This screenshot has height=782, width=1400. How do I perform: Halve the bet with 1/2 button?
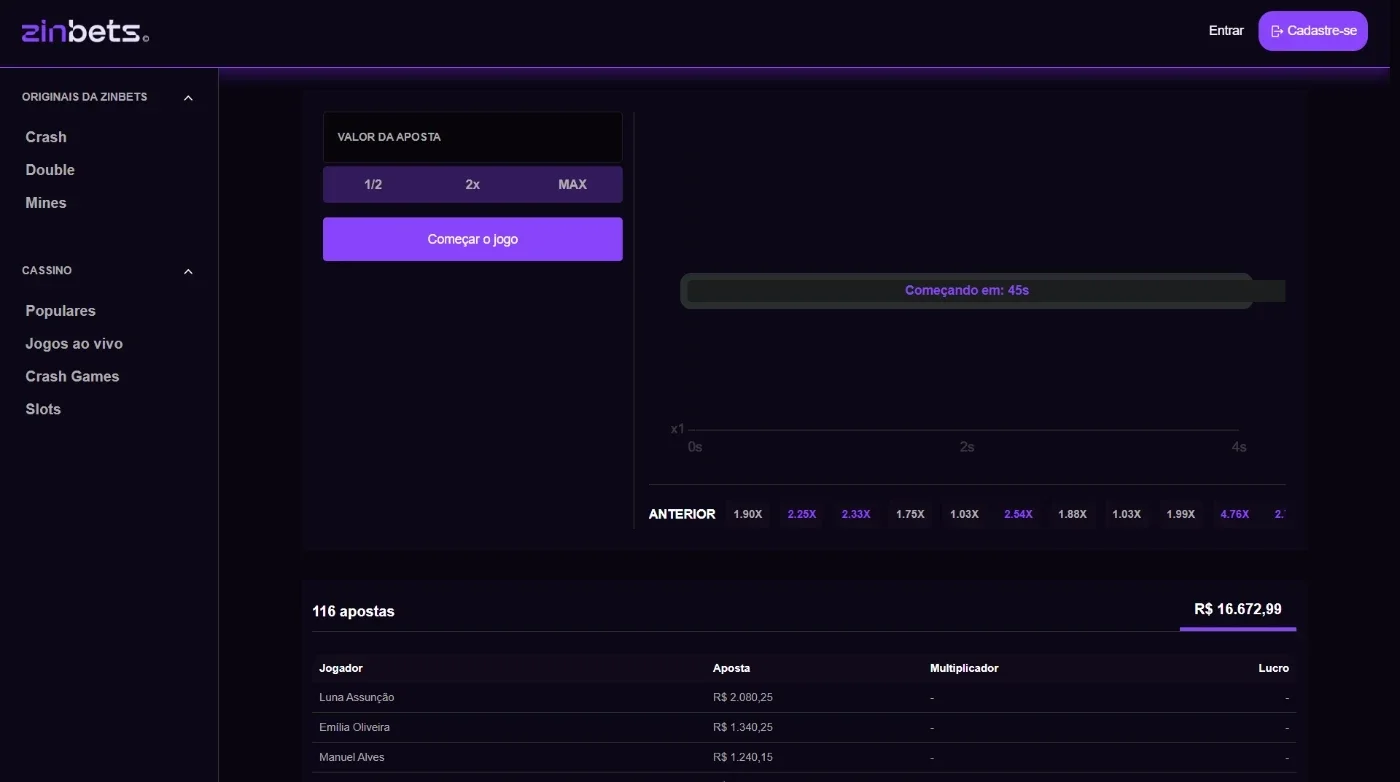pyautogui.click(x=373, y=185)
